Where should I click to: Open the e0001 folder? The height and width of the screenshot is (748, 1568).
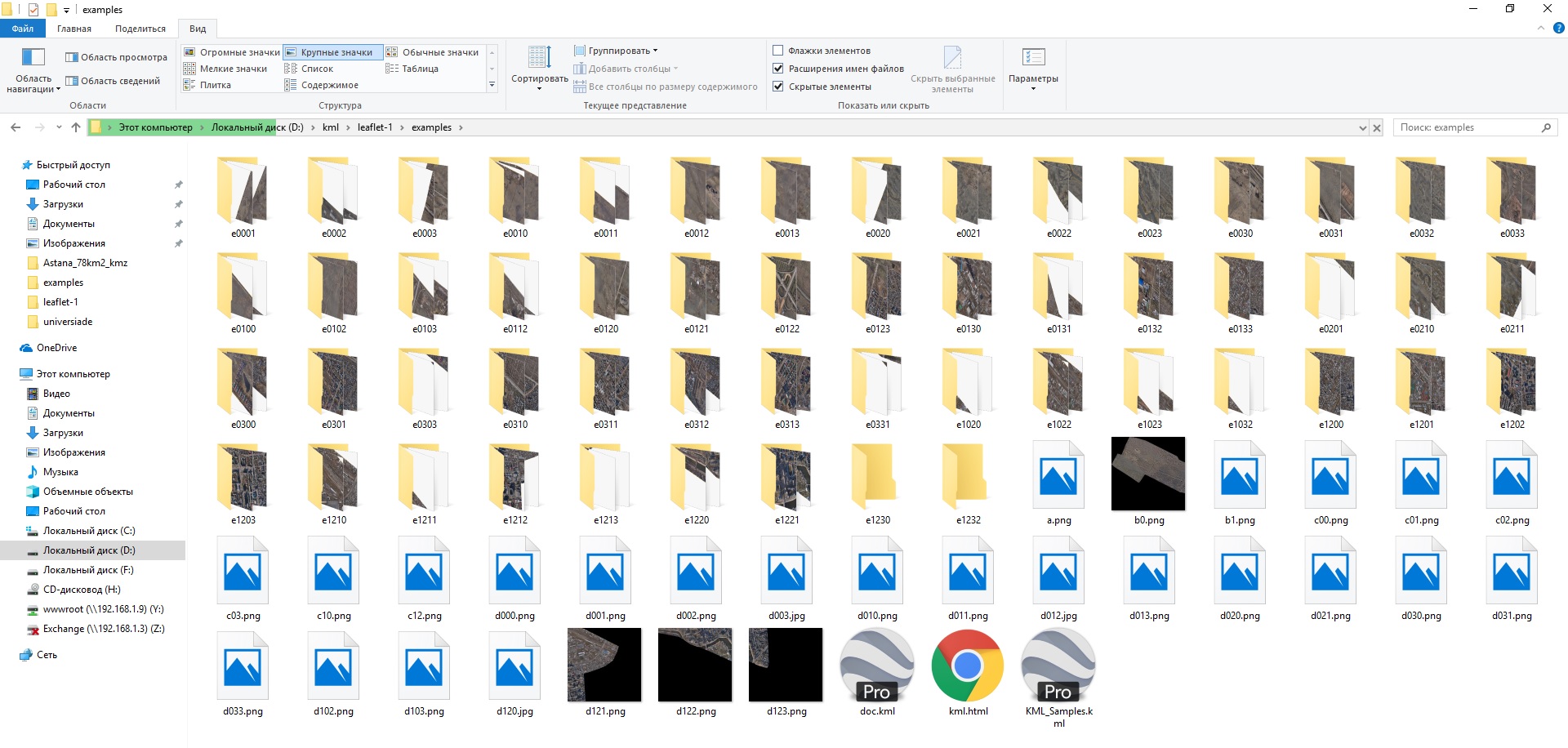pos(243,197)
